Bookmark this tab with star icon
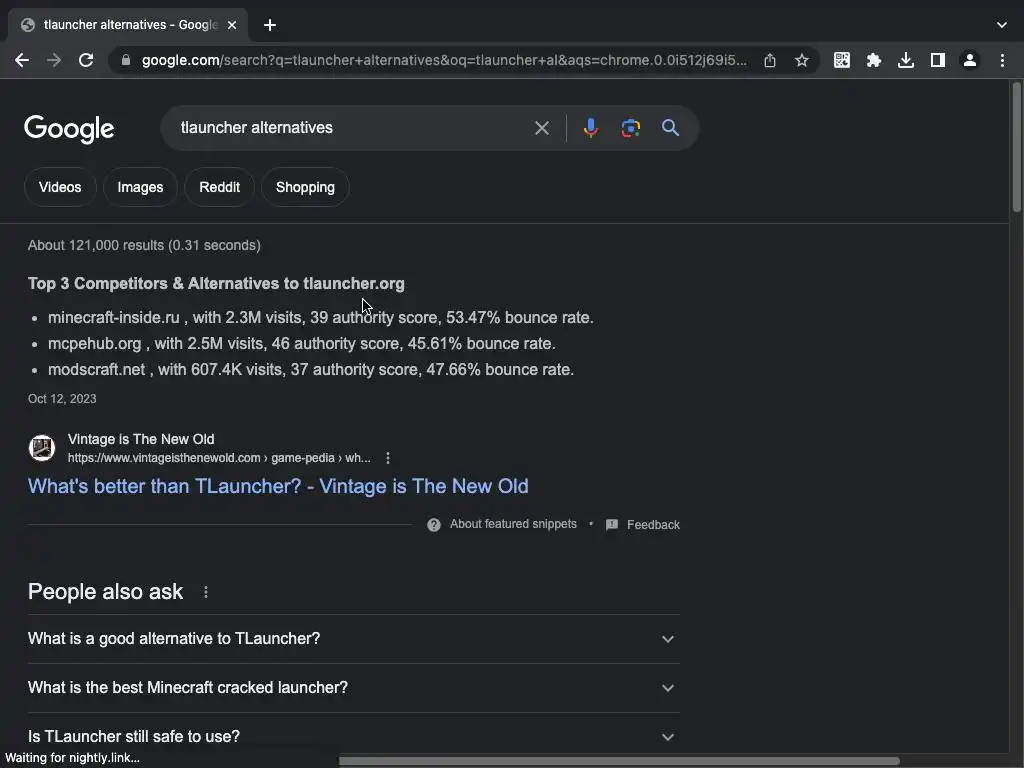 click(x=802, y=60)
